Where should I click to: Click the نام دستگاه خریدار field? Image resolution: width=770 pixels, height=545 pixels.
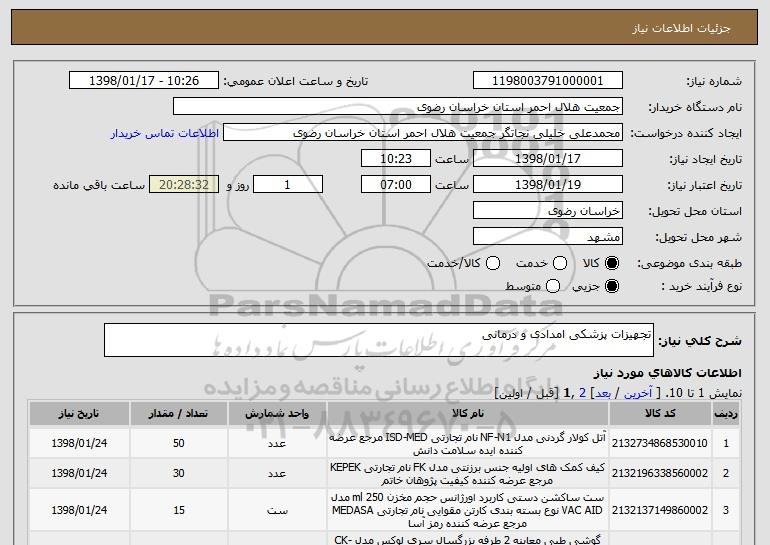(x=398, y=107)
